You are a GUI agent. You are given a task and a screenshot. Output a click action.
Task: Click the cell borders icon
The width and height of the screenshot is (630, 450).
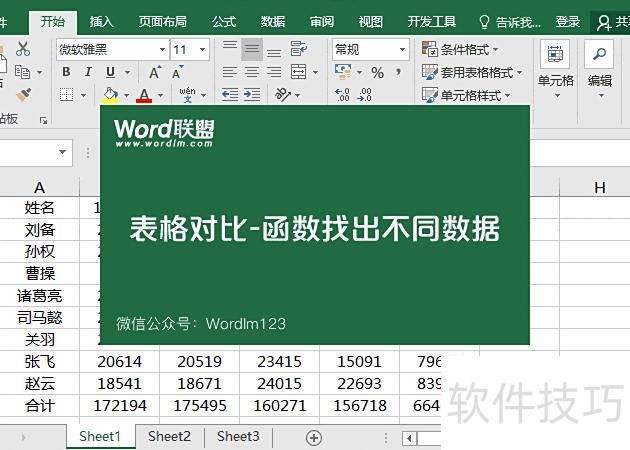coord(66,95)
